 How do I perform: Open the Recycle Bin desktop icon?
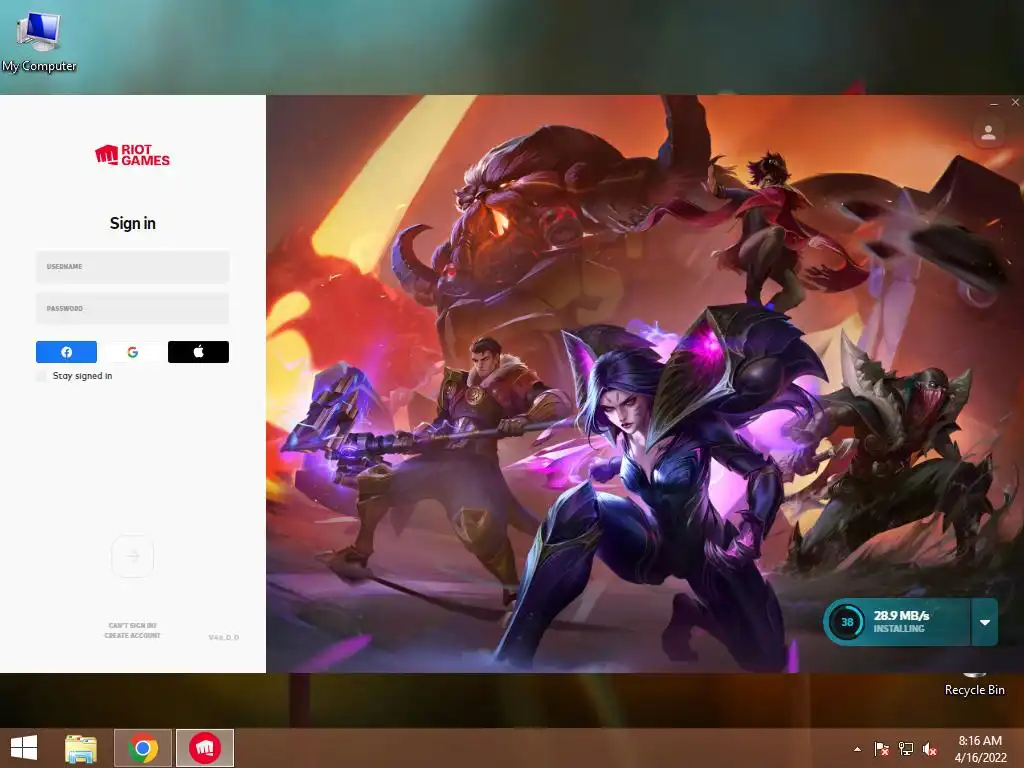point(974,684)
